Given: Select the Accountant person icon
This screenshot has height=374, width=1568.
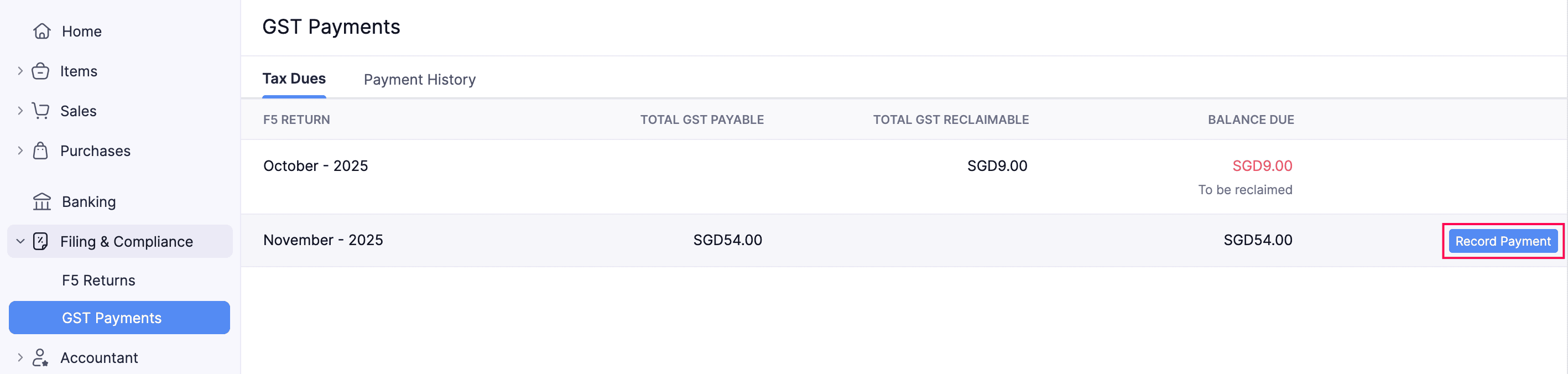Looking at the screenshot, I should 41,357.
